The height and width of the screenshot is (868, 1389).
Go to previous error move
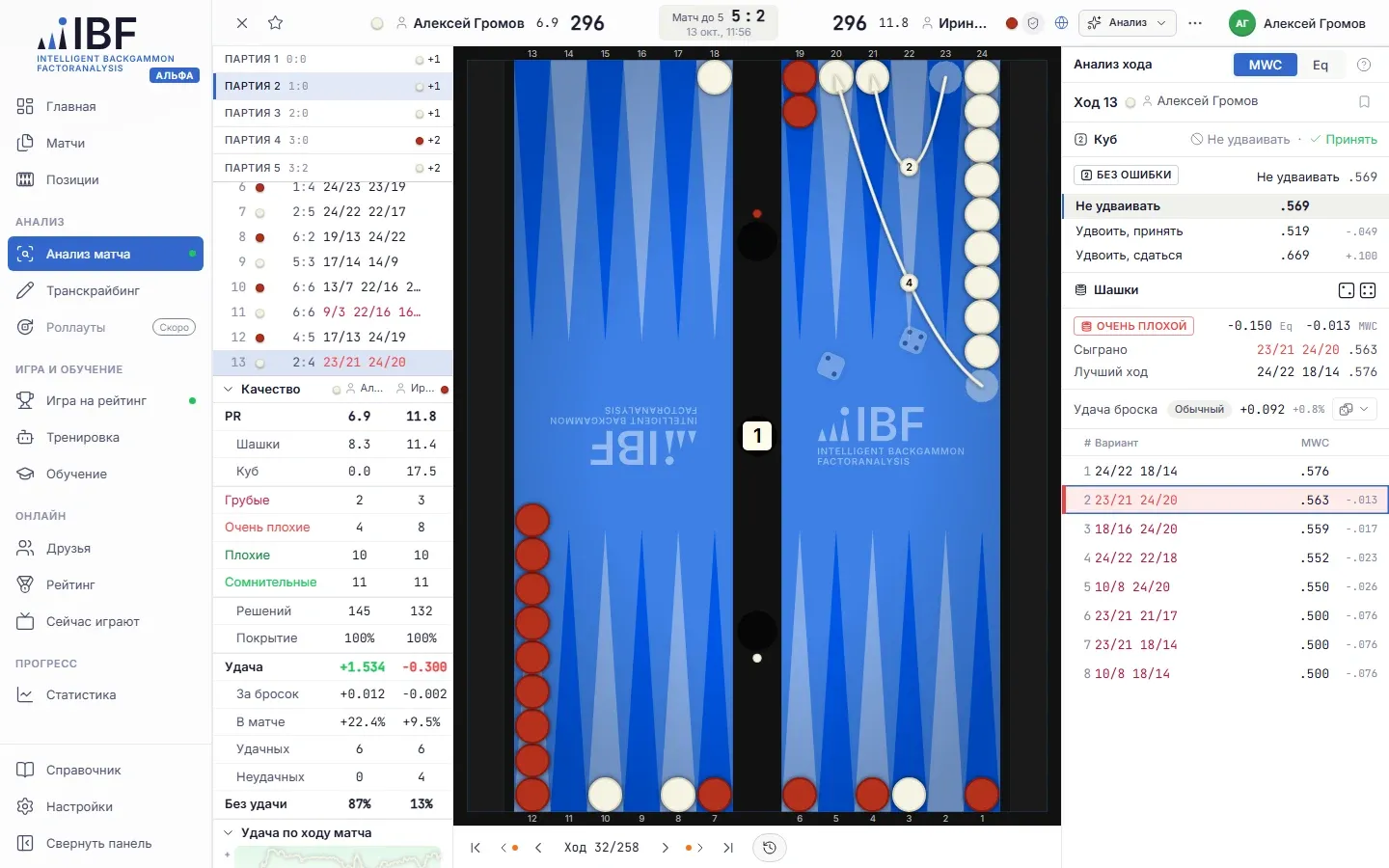click(508, 848)
